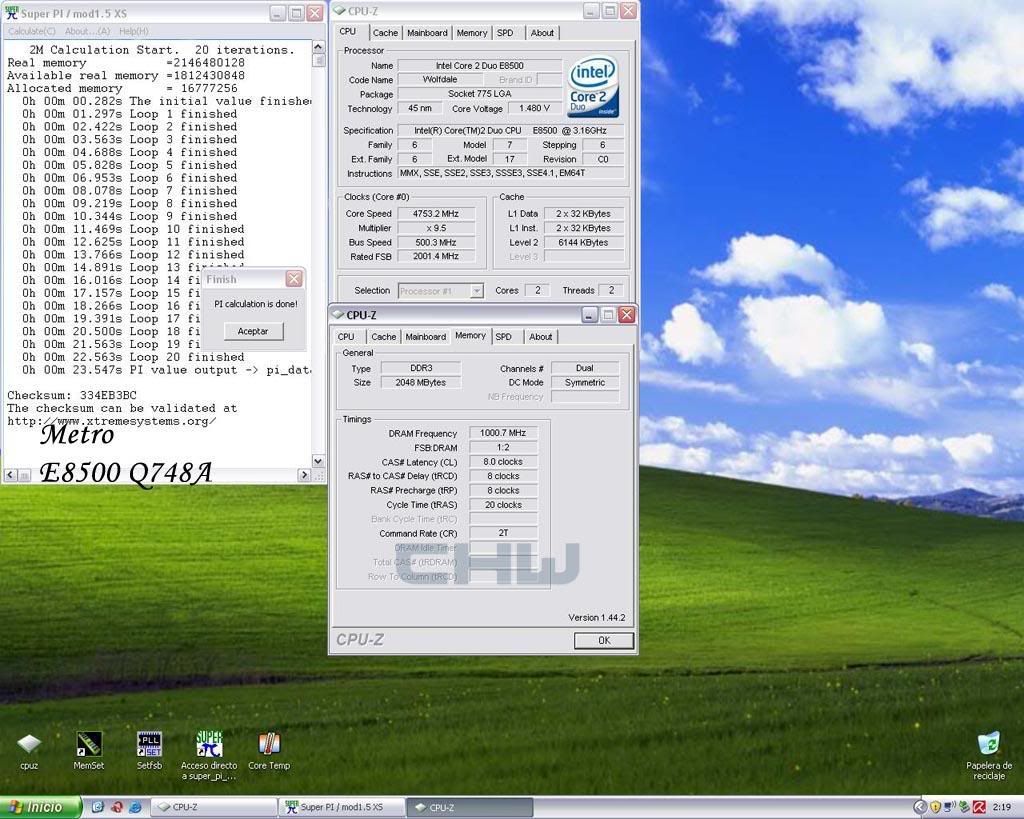The image size is (1024, 819).
Task: Click the Command Rate 2T value
Action: 503,533
